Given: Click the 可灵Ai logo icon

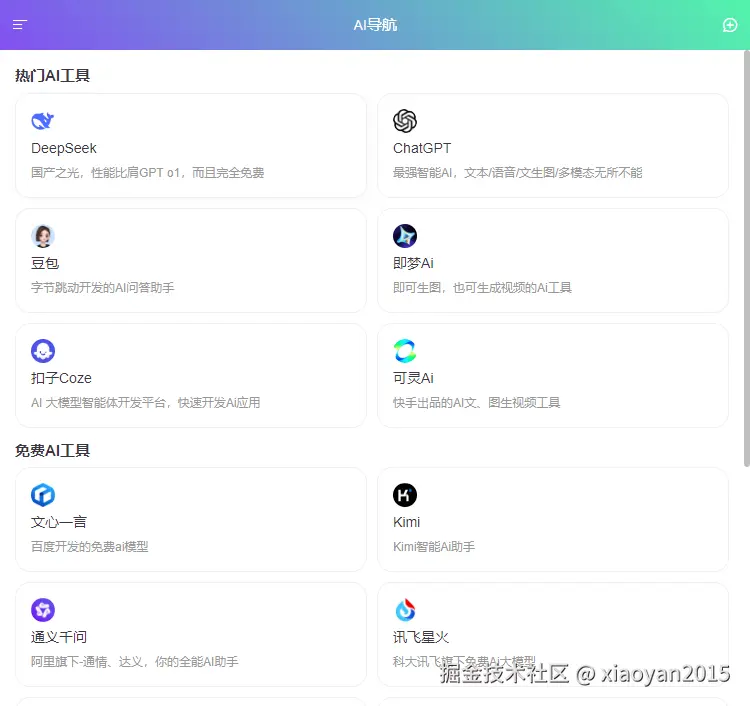Looking at the screenshot, I should (405, 351).
